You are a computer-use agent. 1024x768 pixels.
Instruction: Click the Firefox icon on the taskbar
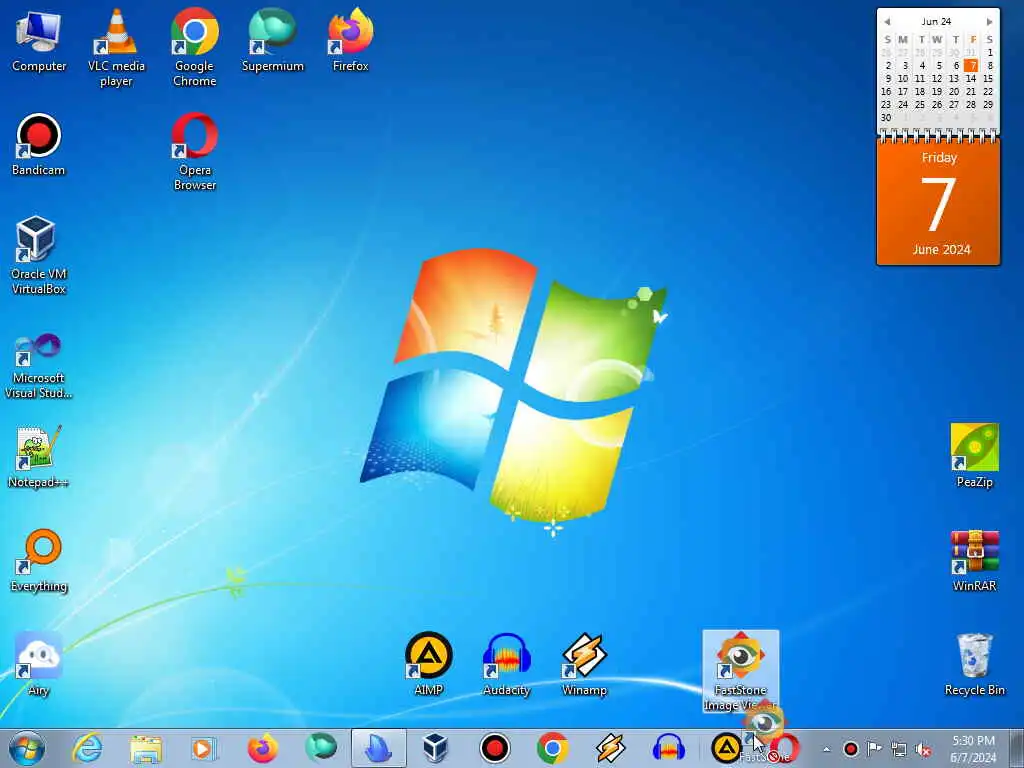pos(263,748)
